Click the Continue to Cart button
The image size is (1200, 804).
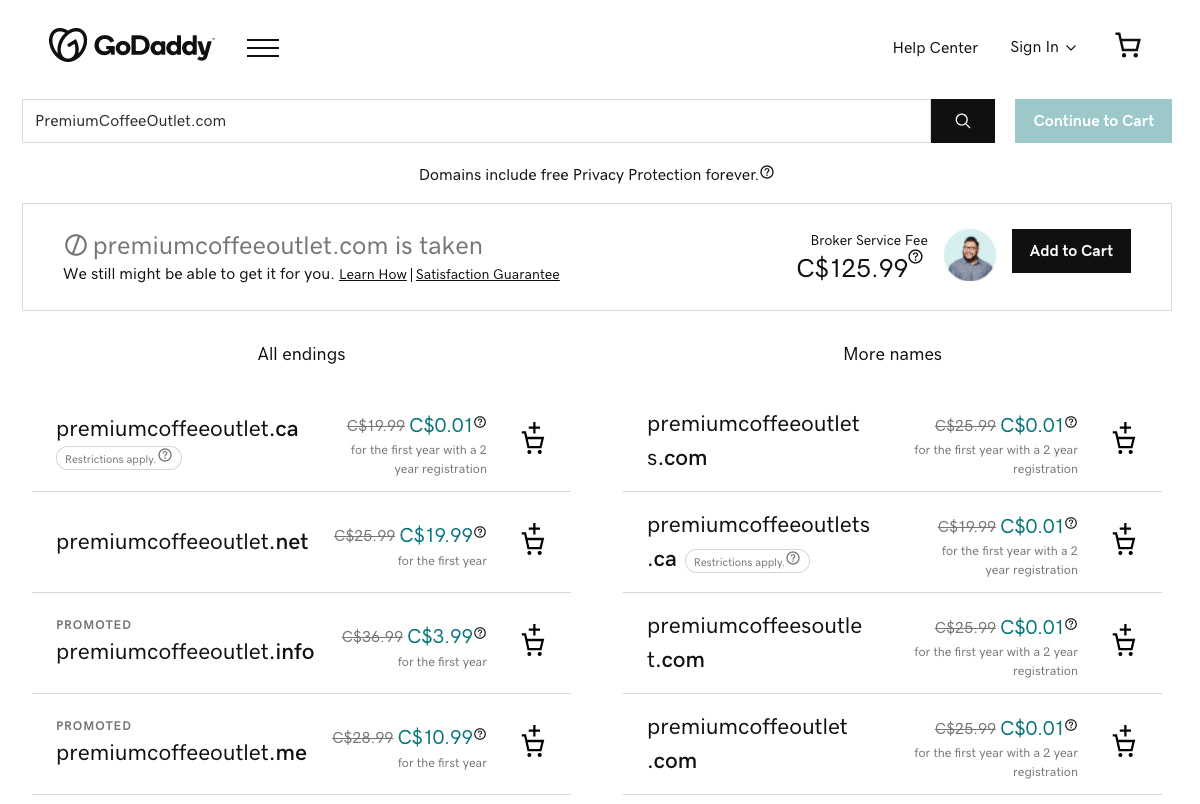tap(1093, 120)
